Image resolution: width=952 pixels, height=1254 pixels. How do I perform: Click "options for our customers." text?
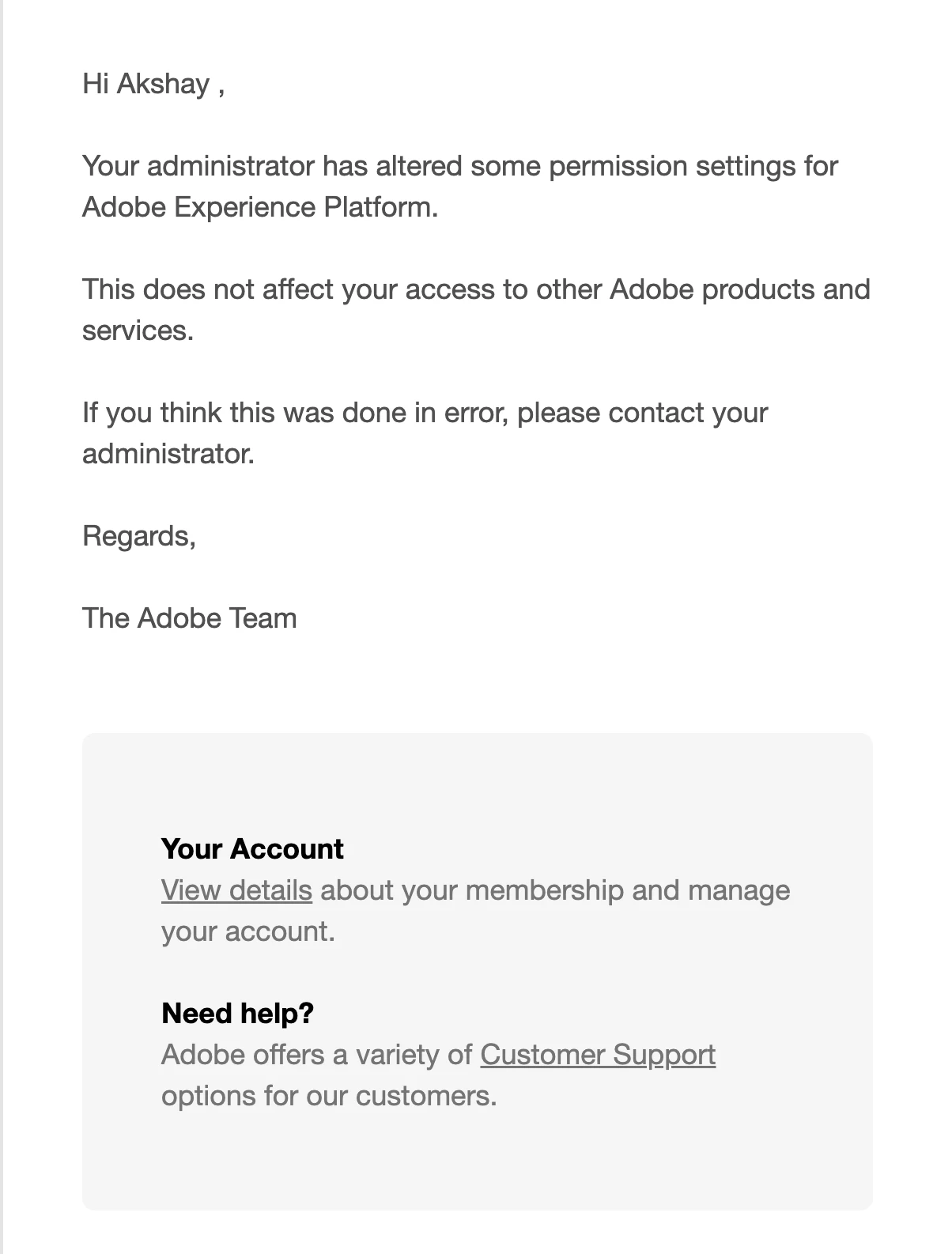(329, 1096)
